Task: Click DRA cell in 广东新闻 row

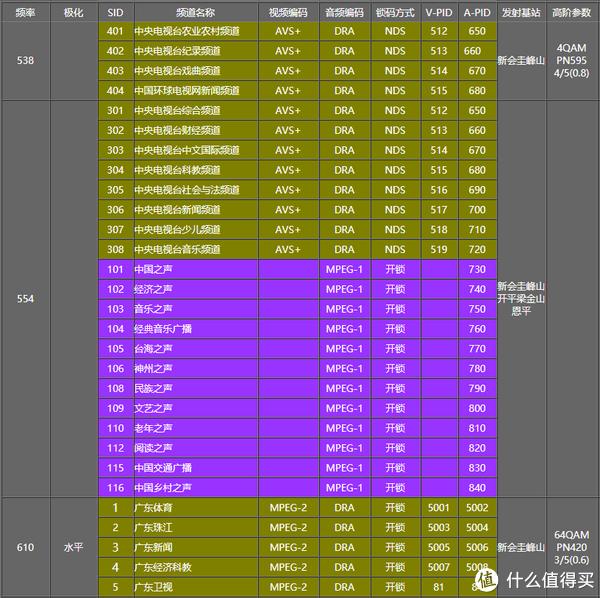Action: (x=344, y=548)
